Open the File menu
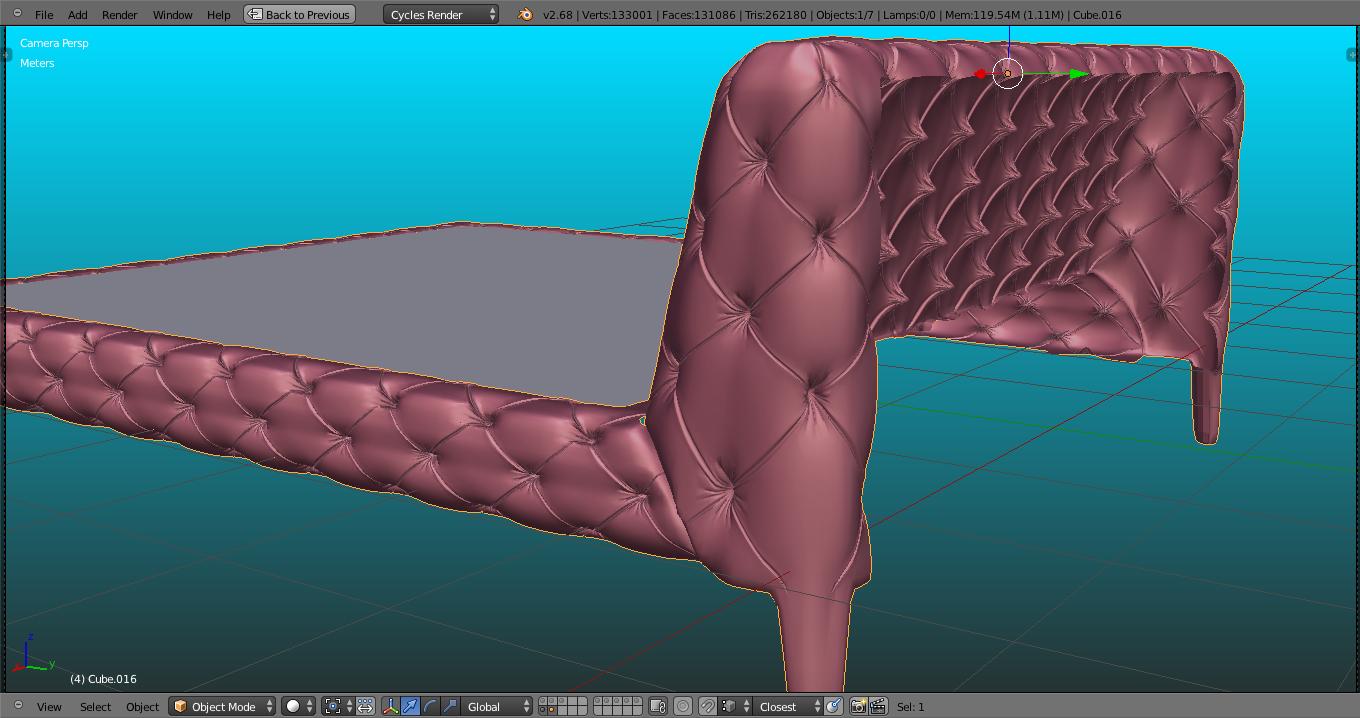 (44, 15)
